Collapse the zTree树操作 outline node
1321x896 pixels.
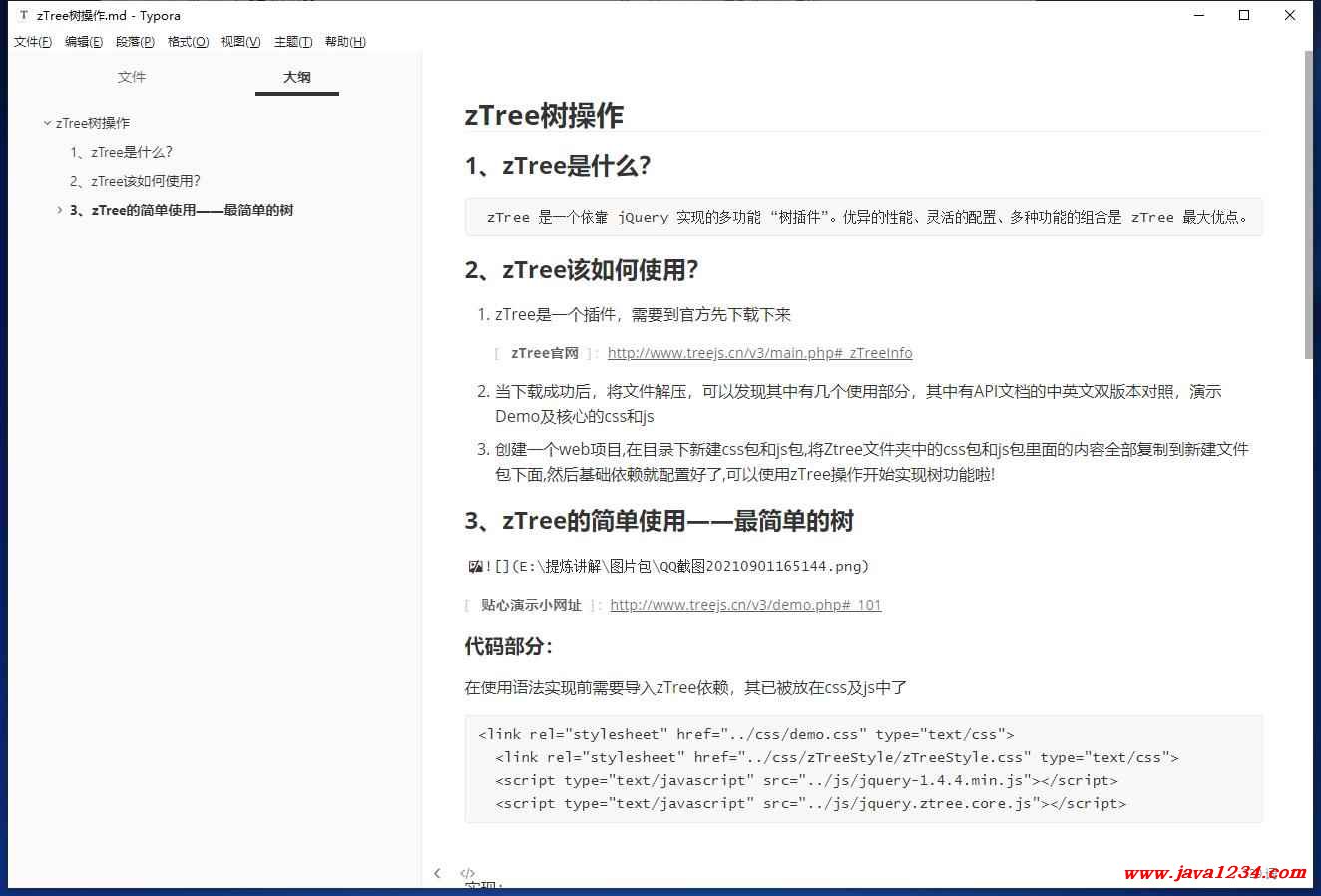47,124
